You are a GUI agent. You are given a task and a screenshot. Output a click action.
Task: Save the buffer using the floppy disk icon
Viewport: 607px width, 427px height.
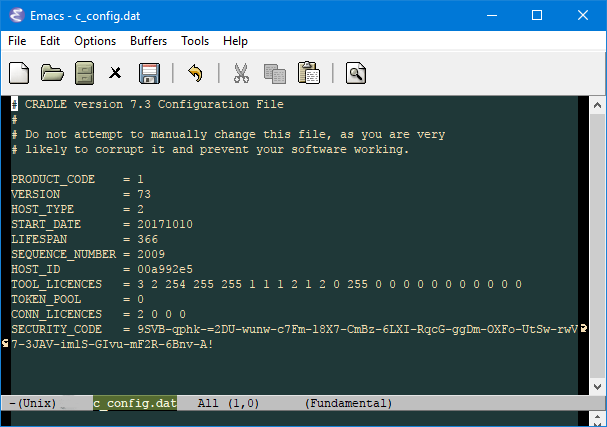149,73
